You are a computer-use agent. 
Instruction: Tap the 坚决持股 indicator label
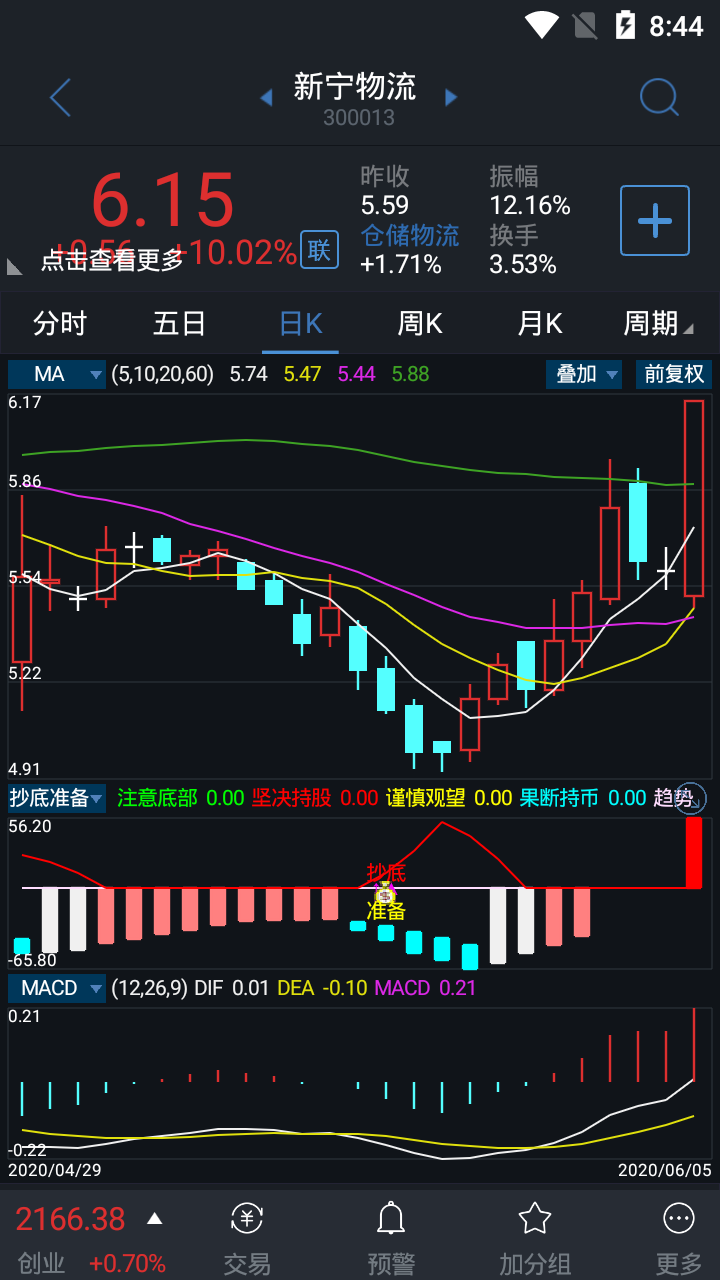pyautogui.click(x=292, y=798)
